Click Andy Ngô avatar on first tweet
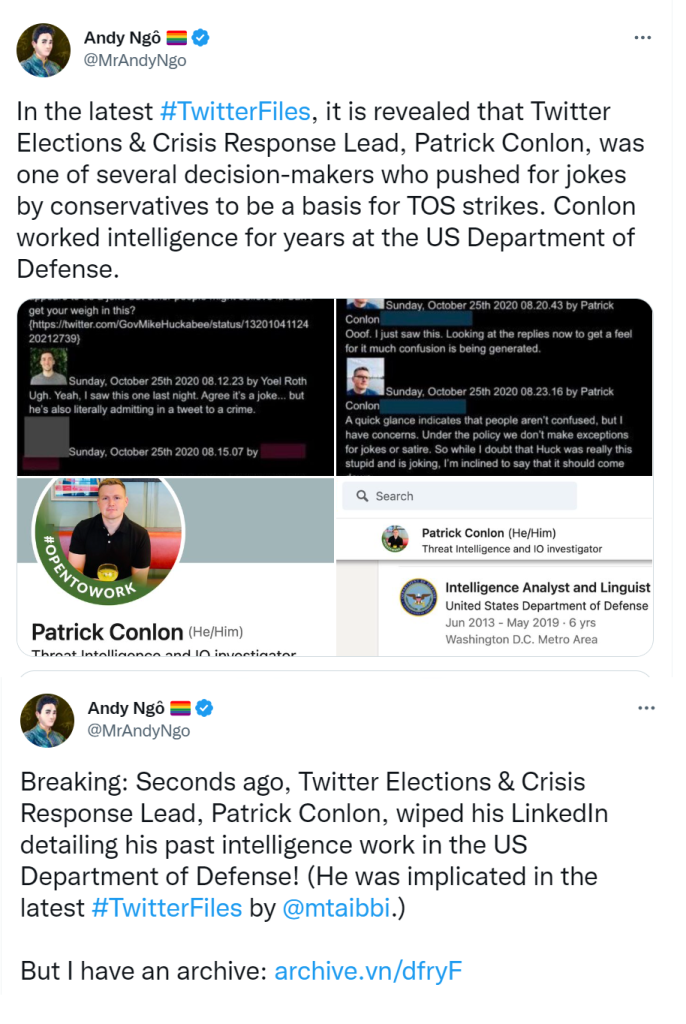 click(44, 50)
